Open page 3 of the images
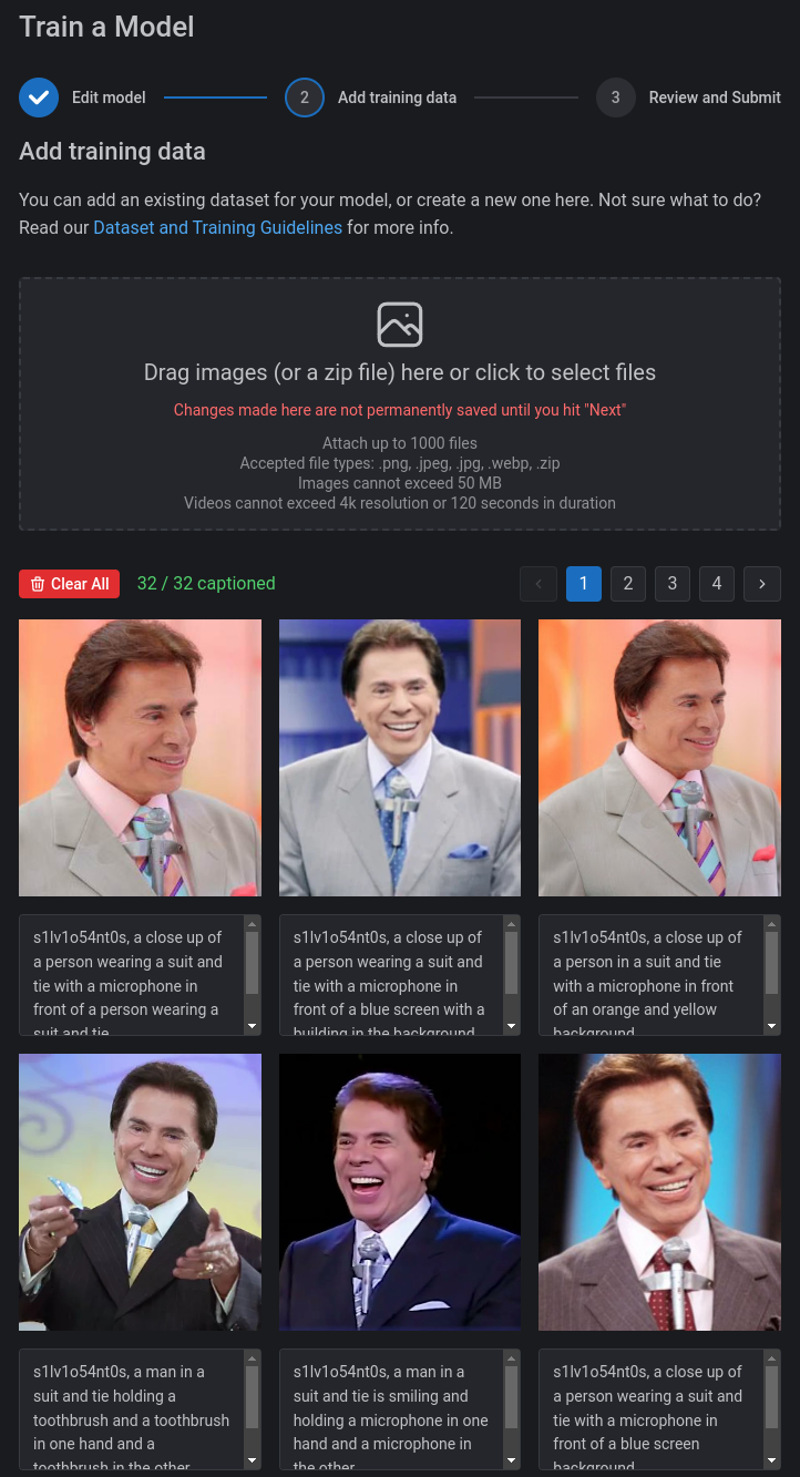Image resolution: width=800 pixels, height=1477 pixels. pos(672,584)
